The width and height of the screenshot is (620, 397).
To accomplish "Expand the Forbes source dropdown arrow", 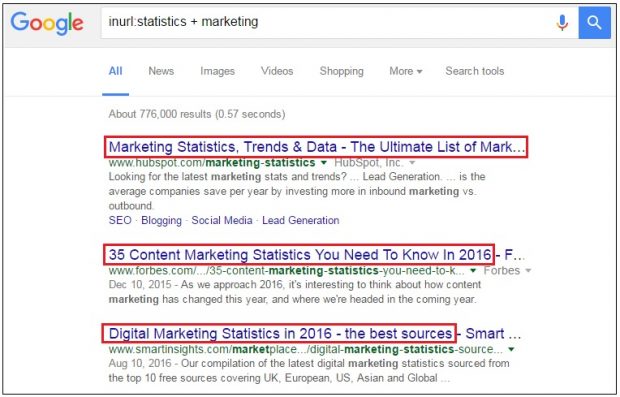I will coord(528,271).
